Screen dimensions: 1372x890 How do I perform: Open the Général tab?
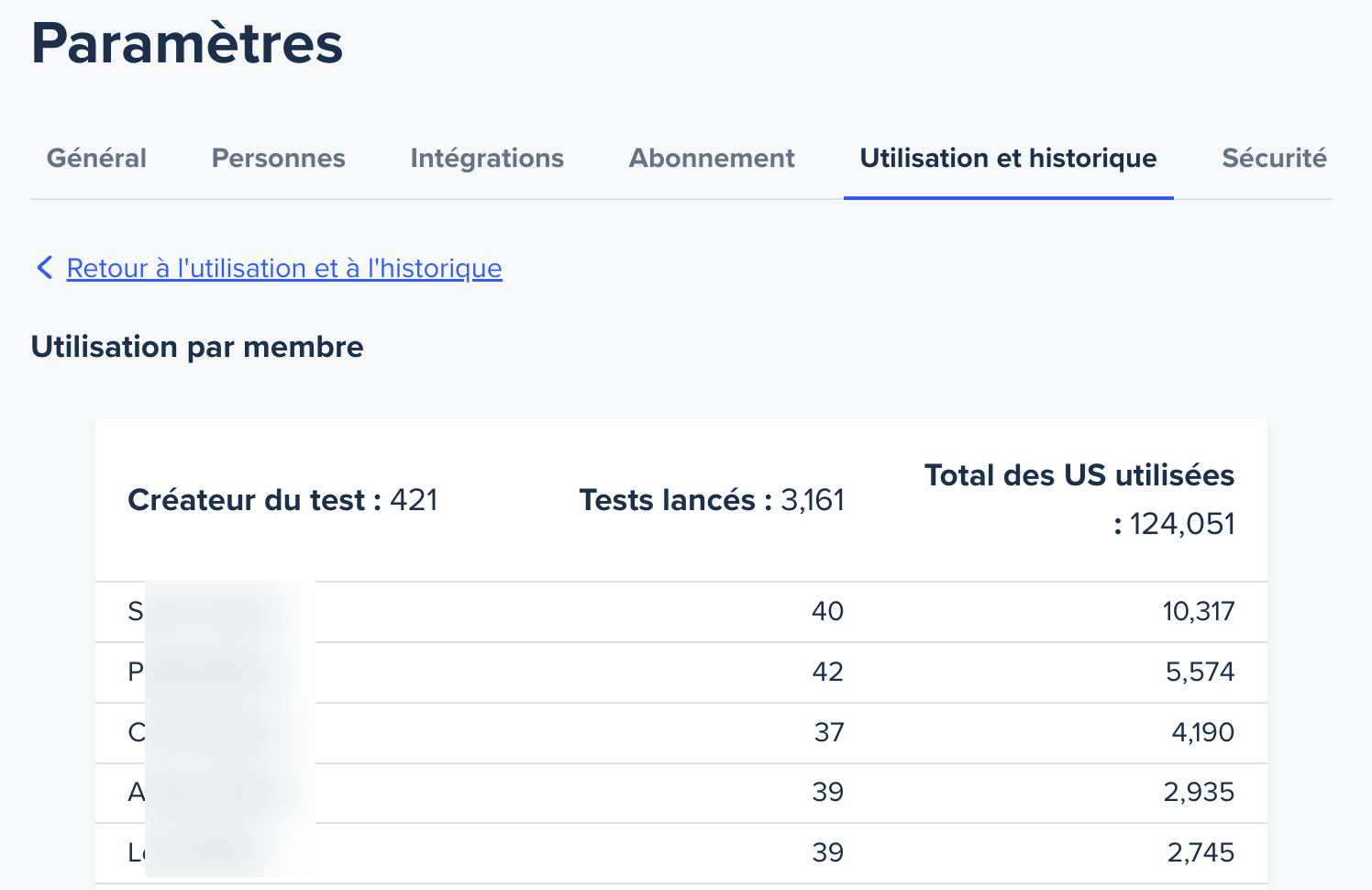pyautogui.click(x=96, y=158)
